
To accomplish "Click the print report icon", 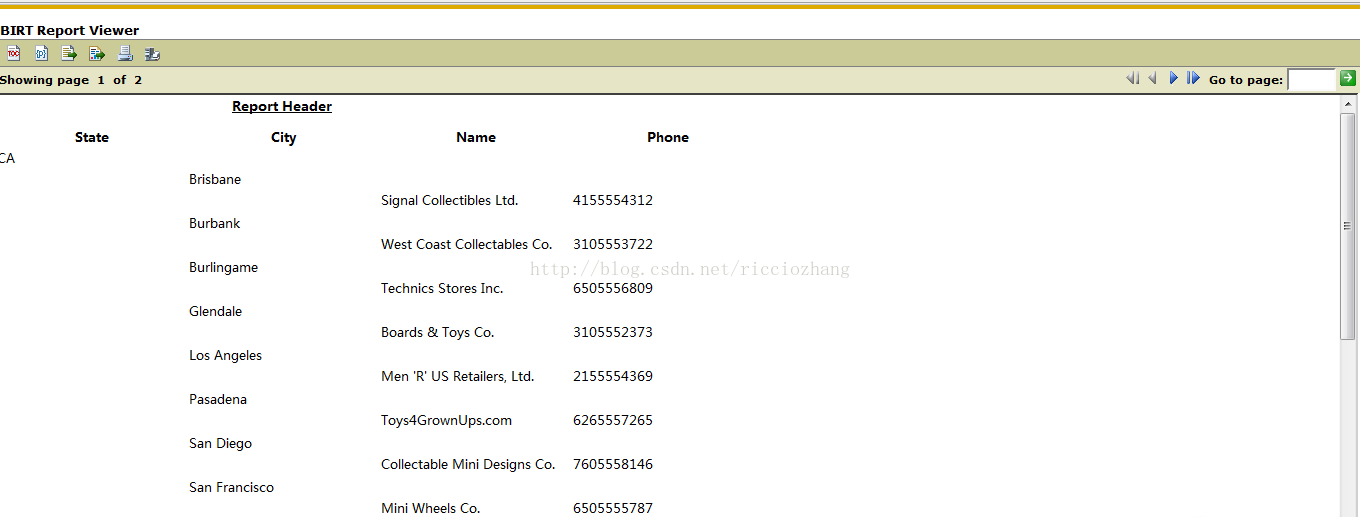I will click(125, 53).
